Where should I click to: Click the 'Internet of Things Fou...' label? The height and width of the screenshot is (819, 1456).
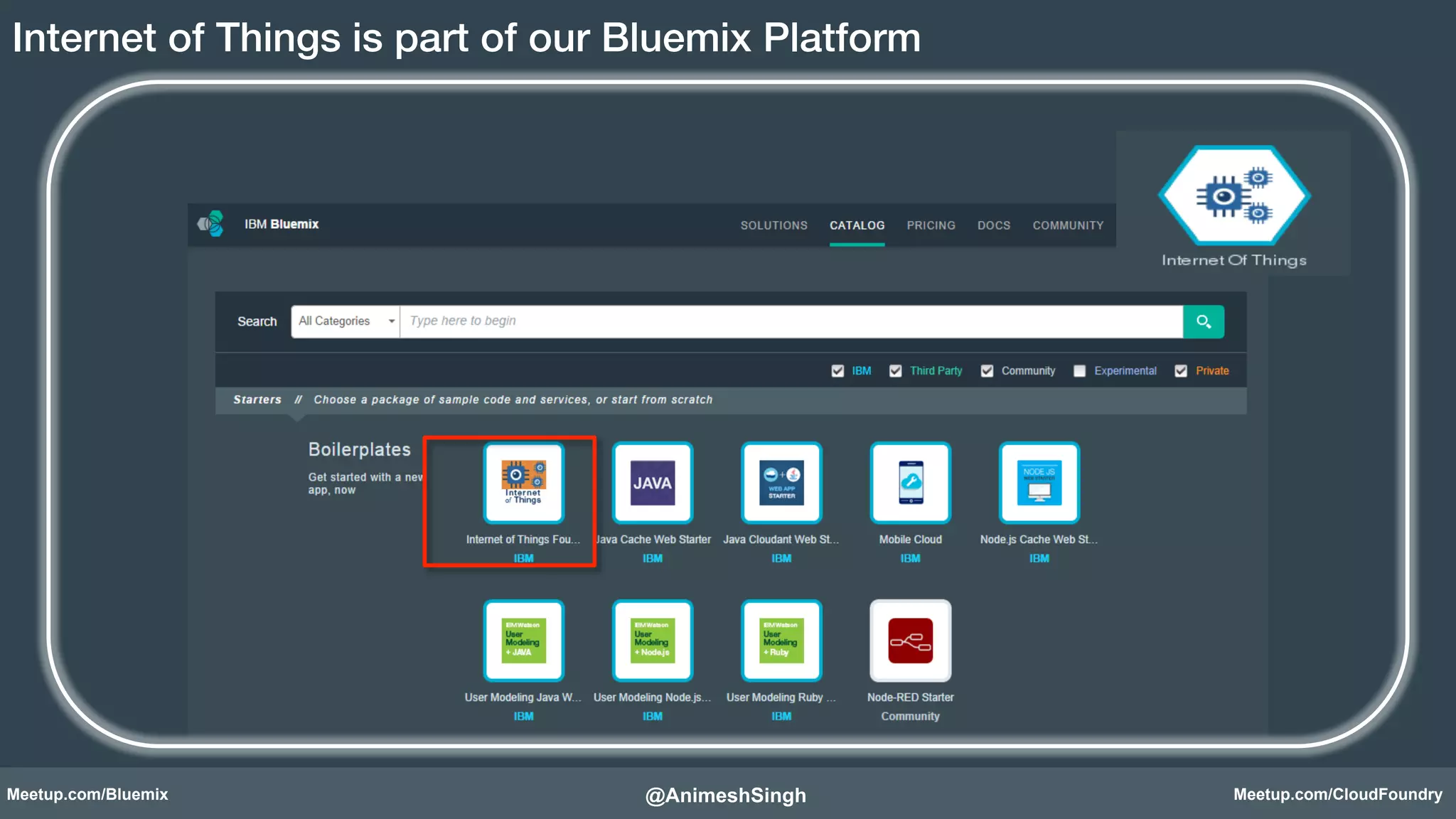click(x=523, y=540)
